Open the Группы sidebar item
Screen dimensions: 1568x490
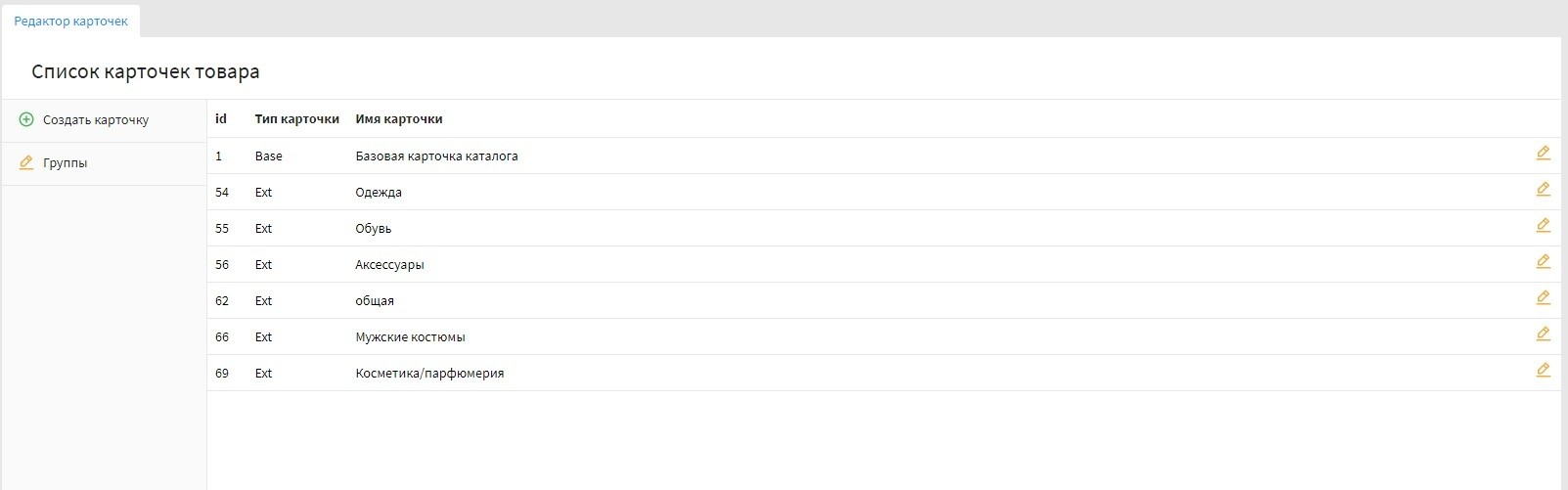(66, 163)
